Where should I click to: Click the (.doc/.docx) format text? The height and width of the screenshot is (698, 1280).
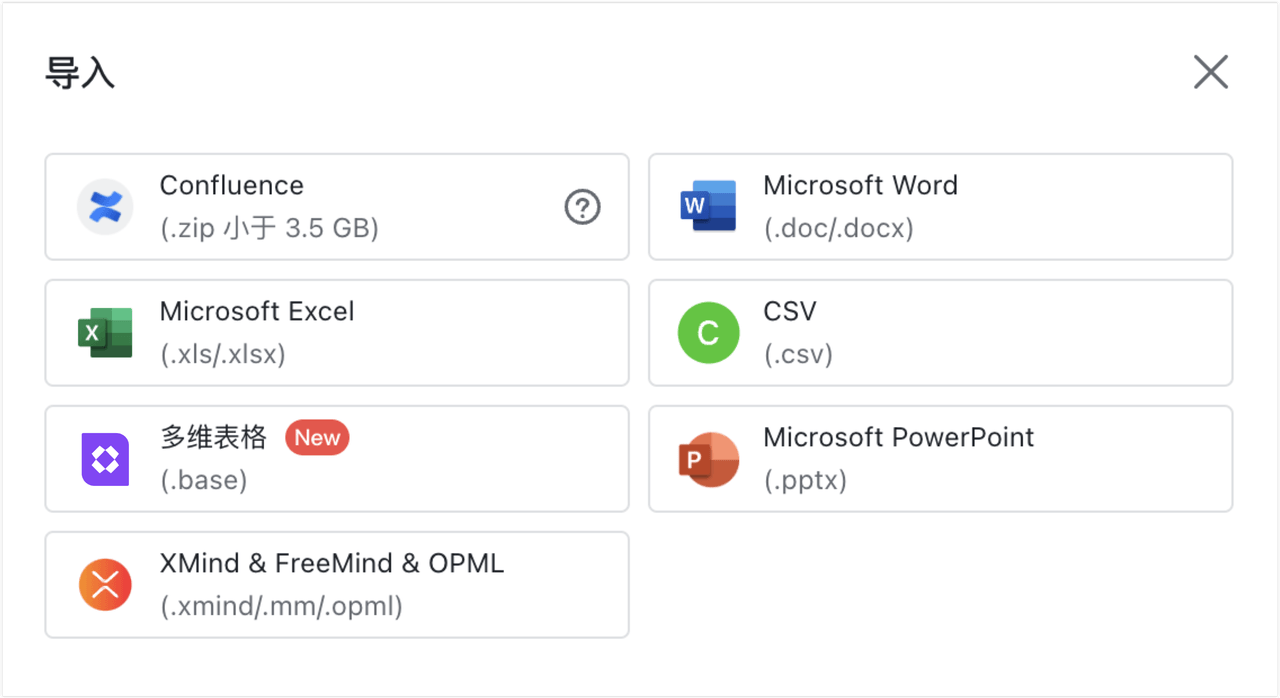pos(839,229)
